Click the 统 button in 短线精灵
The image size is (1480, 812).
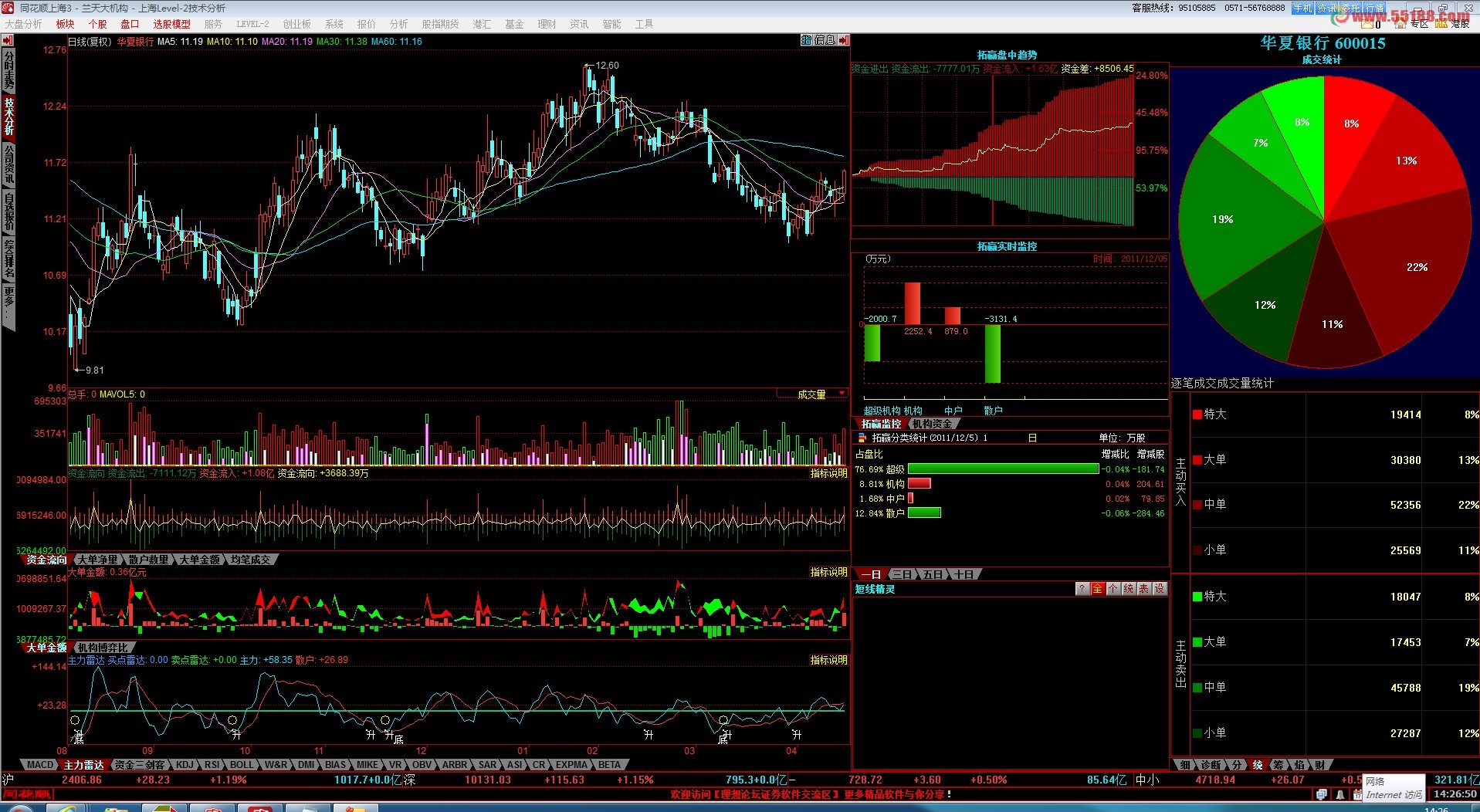1129,589
